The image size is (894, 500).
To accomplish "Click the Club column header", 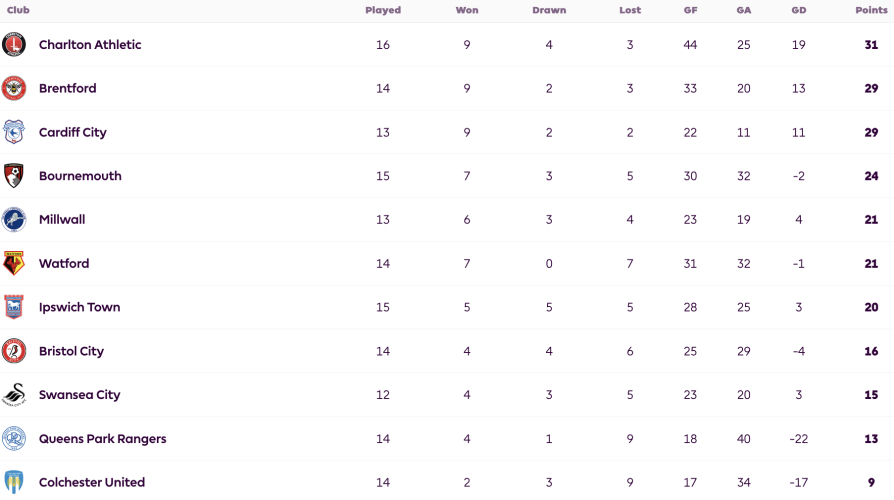I will [18, 10].
